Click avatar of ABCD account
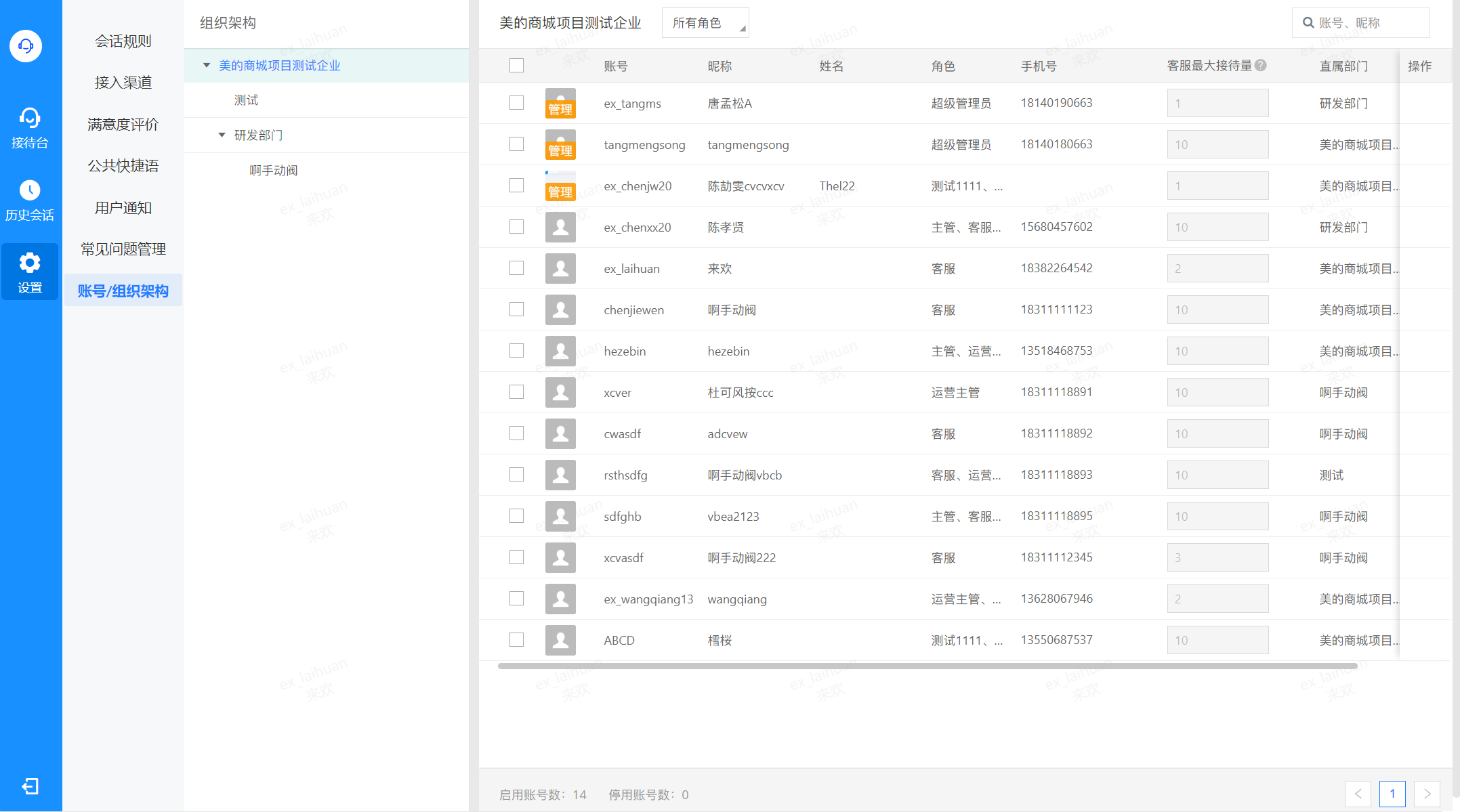Viewport: 1460px width, 812px height. 560,641
